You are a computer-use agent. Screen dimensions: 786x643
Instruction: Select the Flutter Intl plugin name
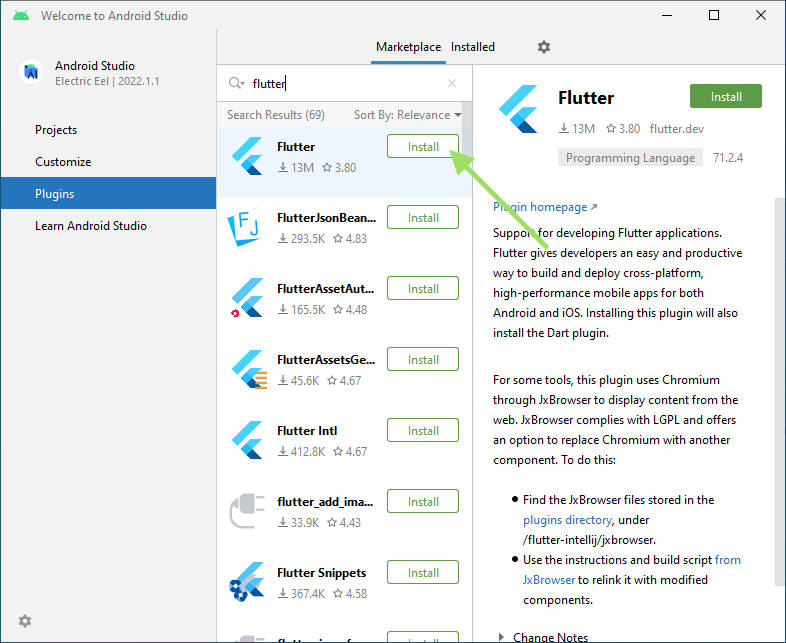point(307,431)
